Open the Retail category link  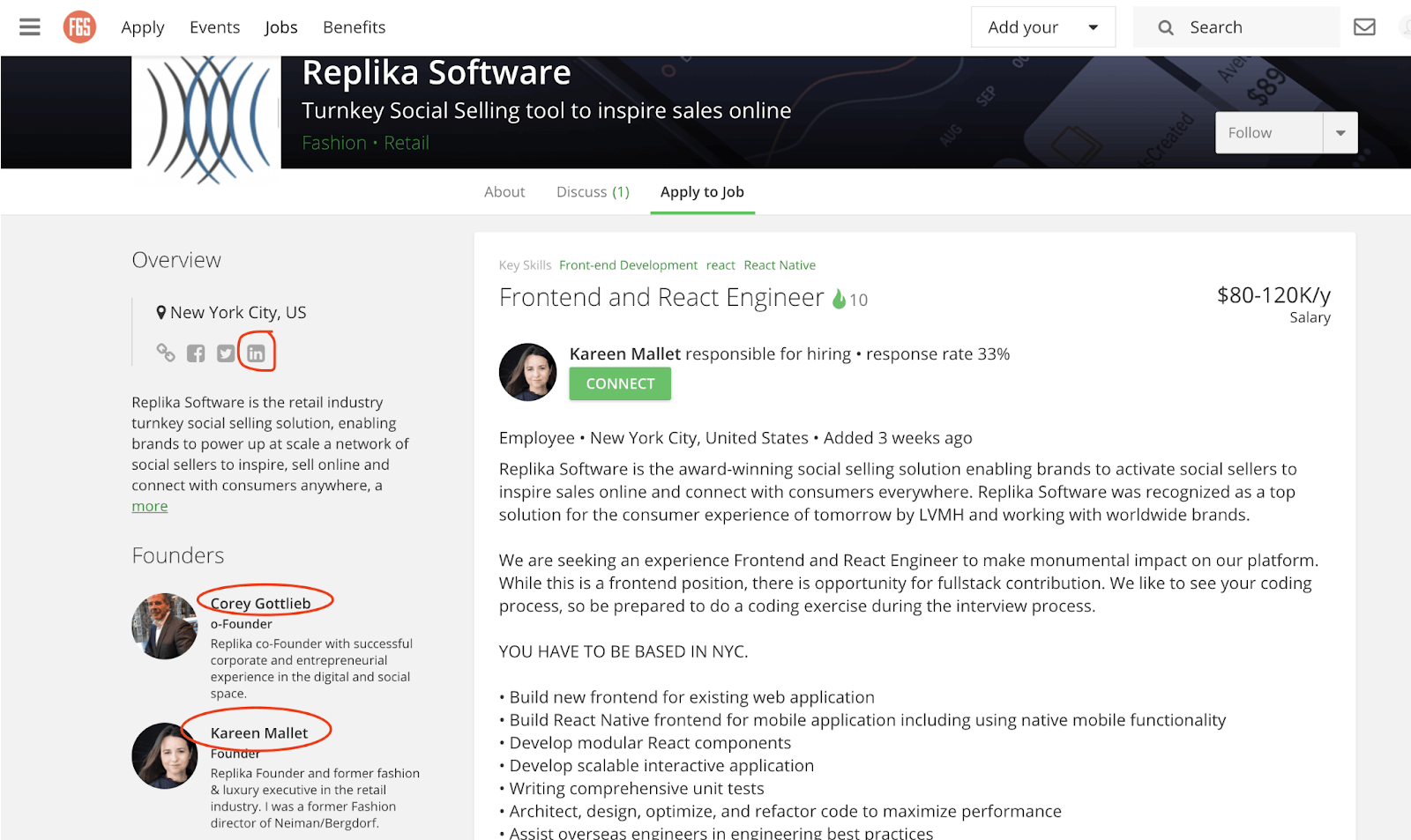(x=407, y=143)
